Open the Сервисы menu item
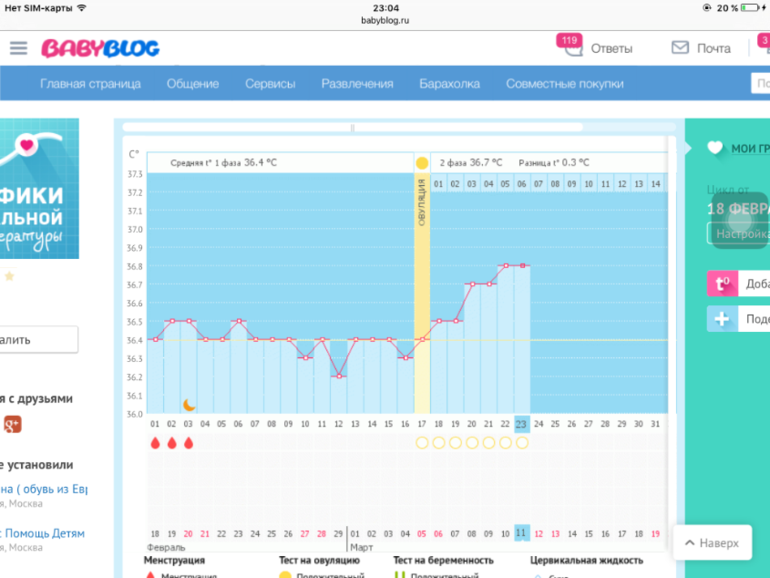This screenshot has width=770, height=578. click(270, 84)
